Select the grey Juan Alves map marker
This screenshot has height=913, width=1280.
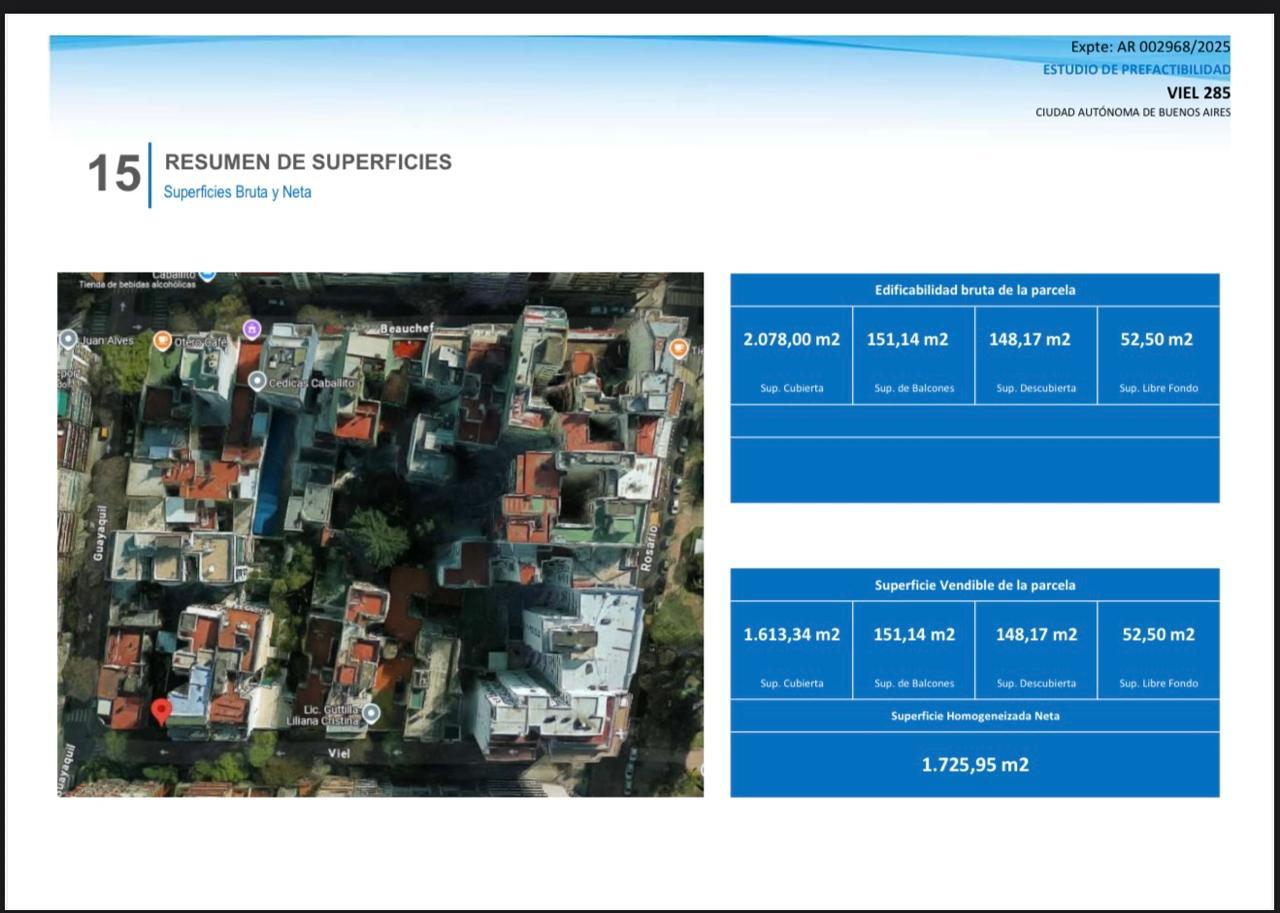[x=68, y=339]
